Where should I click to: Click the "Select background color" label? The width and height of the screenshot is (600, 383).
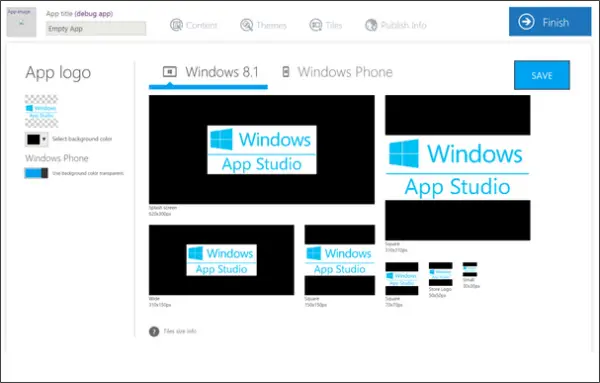(x=82, y=139)
